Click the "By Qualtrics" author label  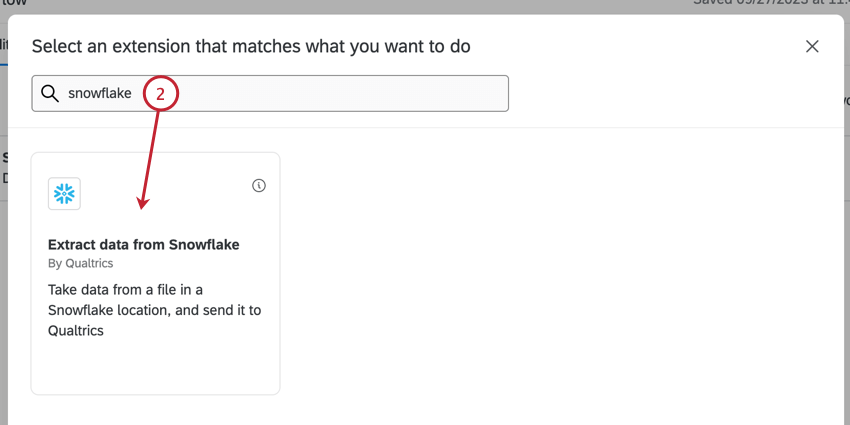click(81, 263)
